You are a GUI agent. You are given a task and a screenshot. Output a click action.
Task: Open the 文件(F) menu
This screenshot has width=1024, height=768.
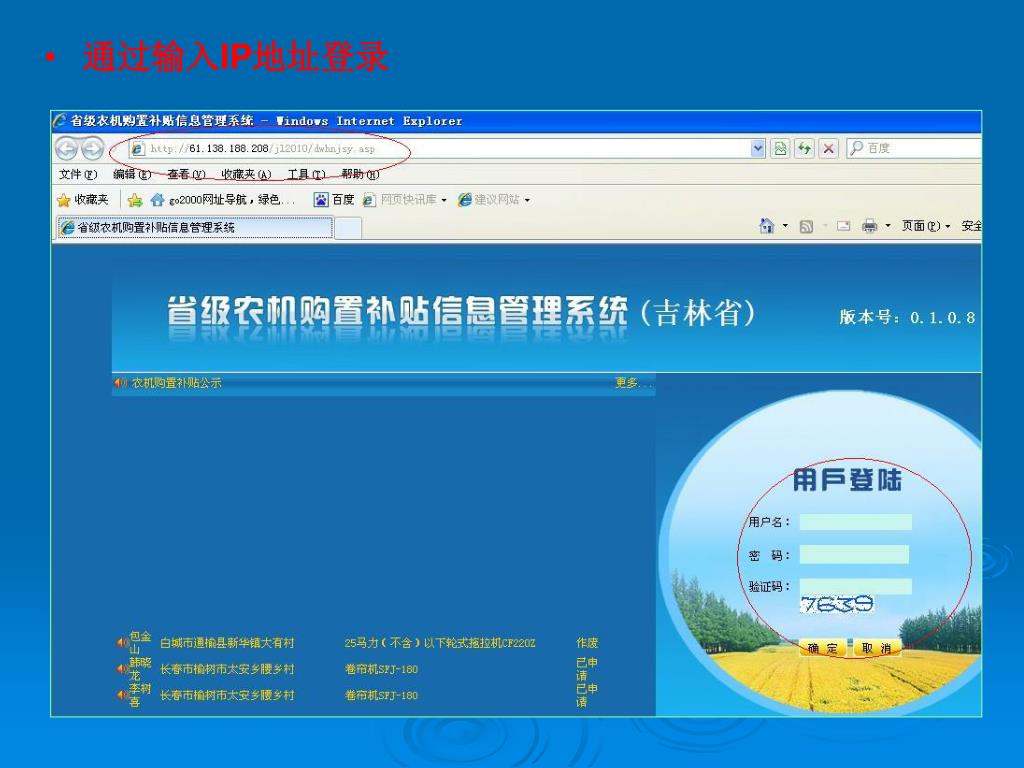coord(78,174)
